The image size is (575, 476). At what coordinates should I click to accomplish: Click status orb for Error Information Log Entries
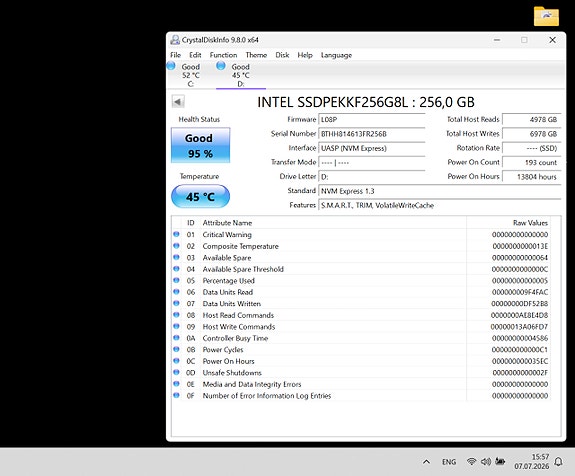176,395
